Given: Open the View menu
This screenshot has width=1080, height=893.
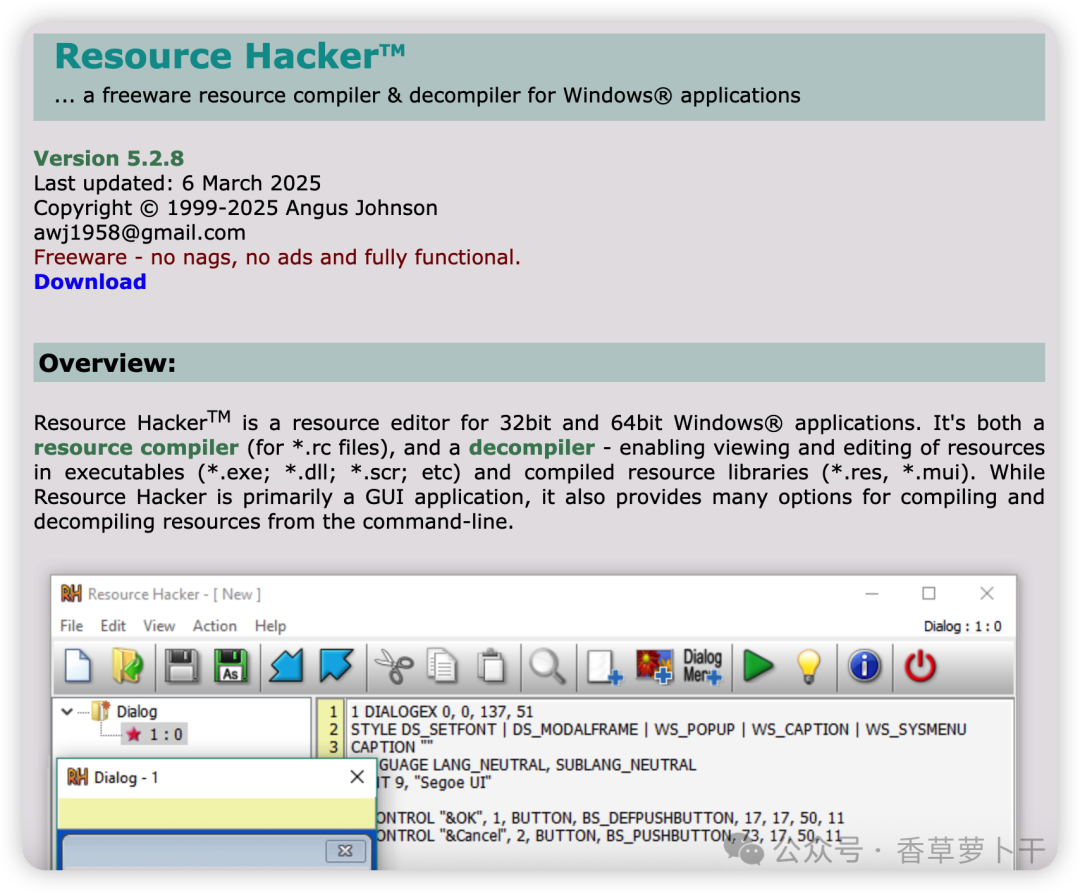Looking at the screenshot, I should (x=159, y=626).
